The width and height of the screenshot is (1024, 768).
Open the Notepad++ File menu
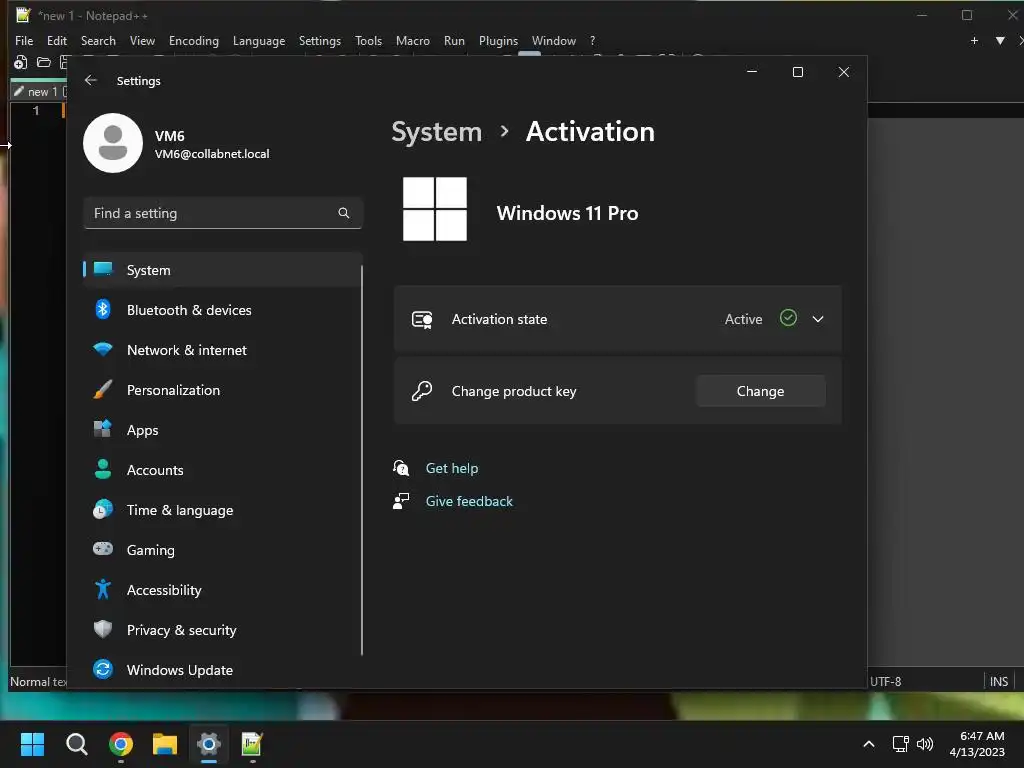coord(24,40)
